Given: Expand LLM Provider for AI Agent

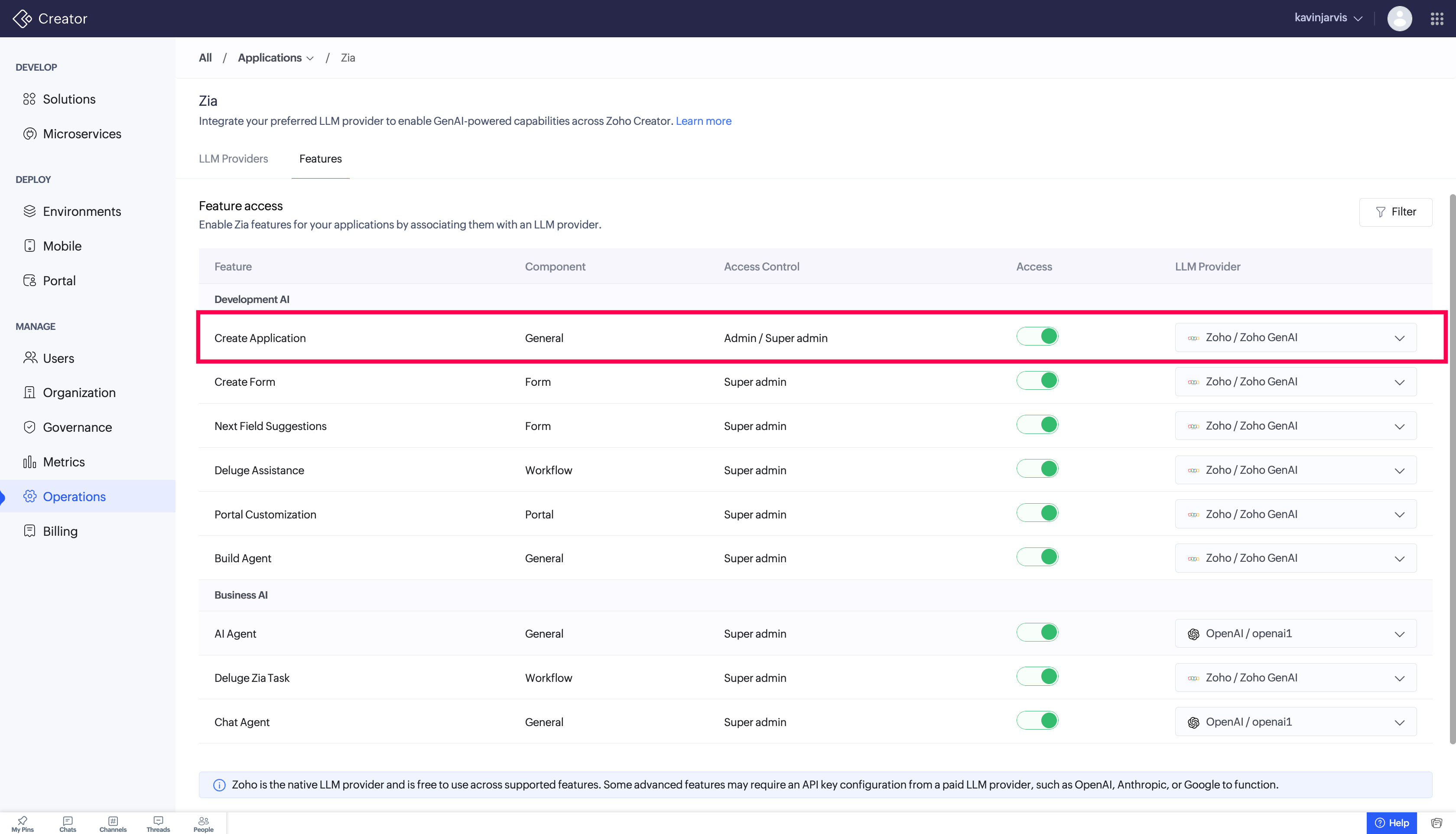Looking at the screenshot, I should [1296, 634].
